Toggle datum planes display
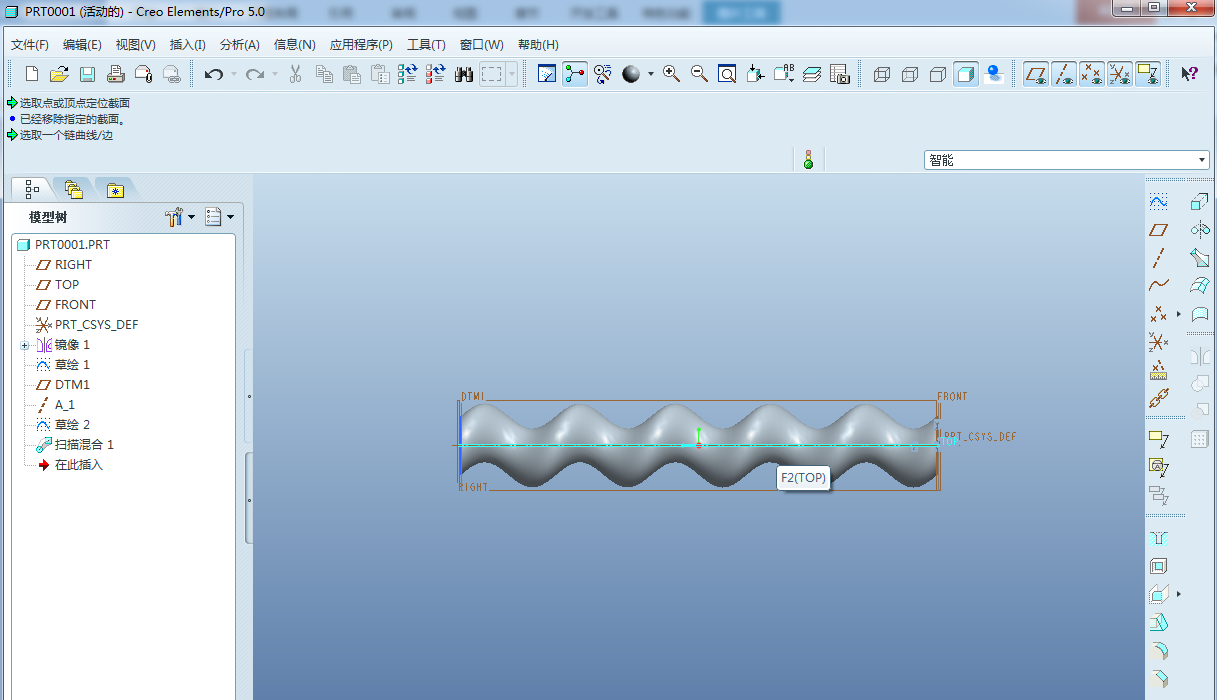The width and height of the screenshot is (1217, 700). click(1036, 74)
